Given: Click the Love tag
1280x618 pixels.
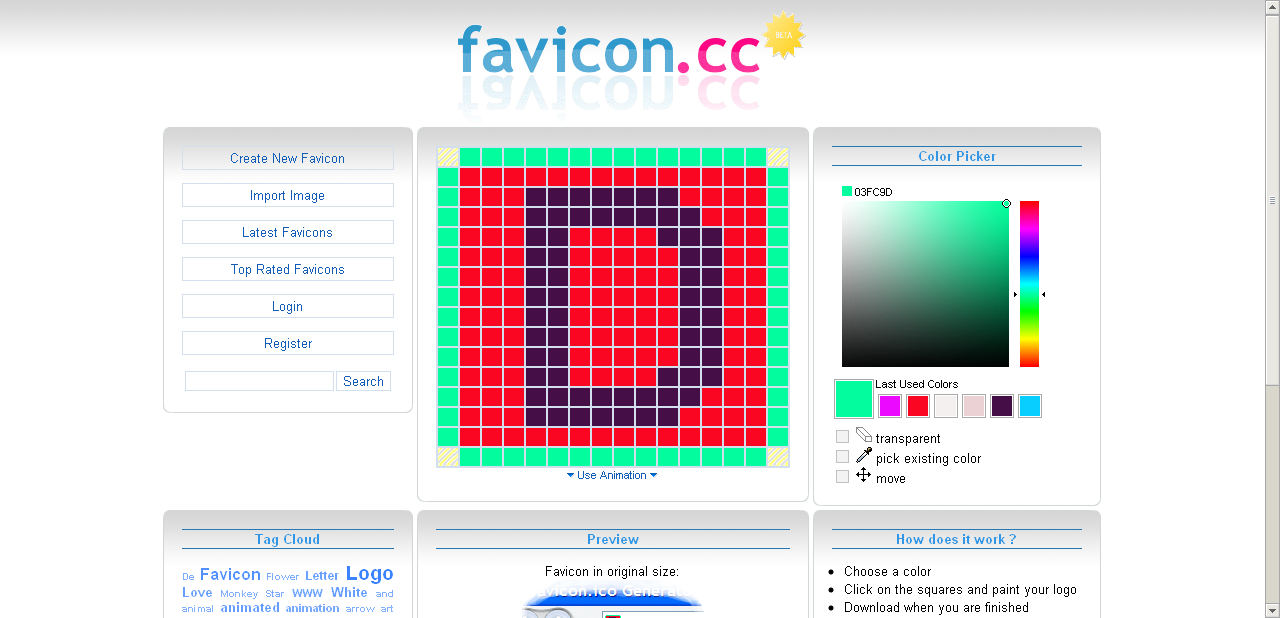Looking at the screenshot, I should 197,592.
